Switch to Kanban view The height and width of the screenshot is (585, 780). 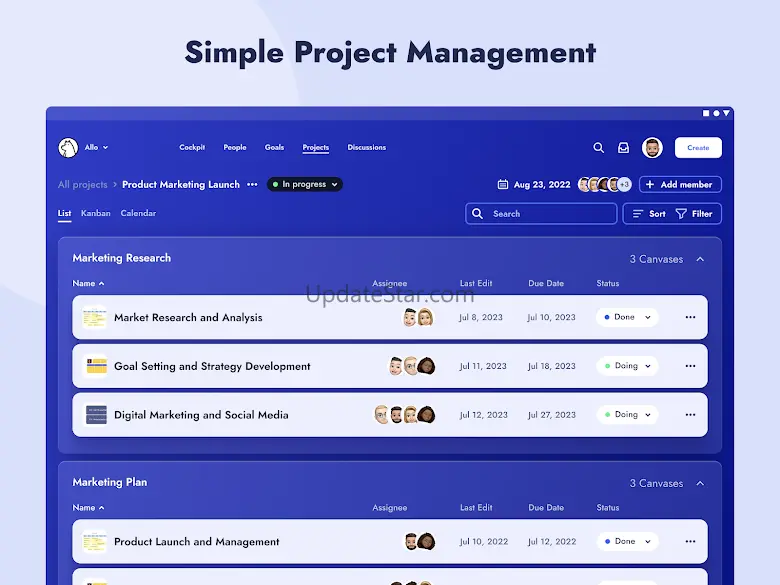coord(96,213)
